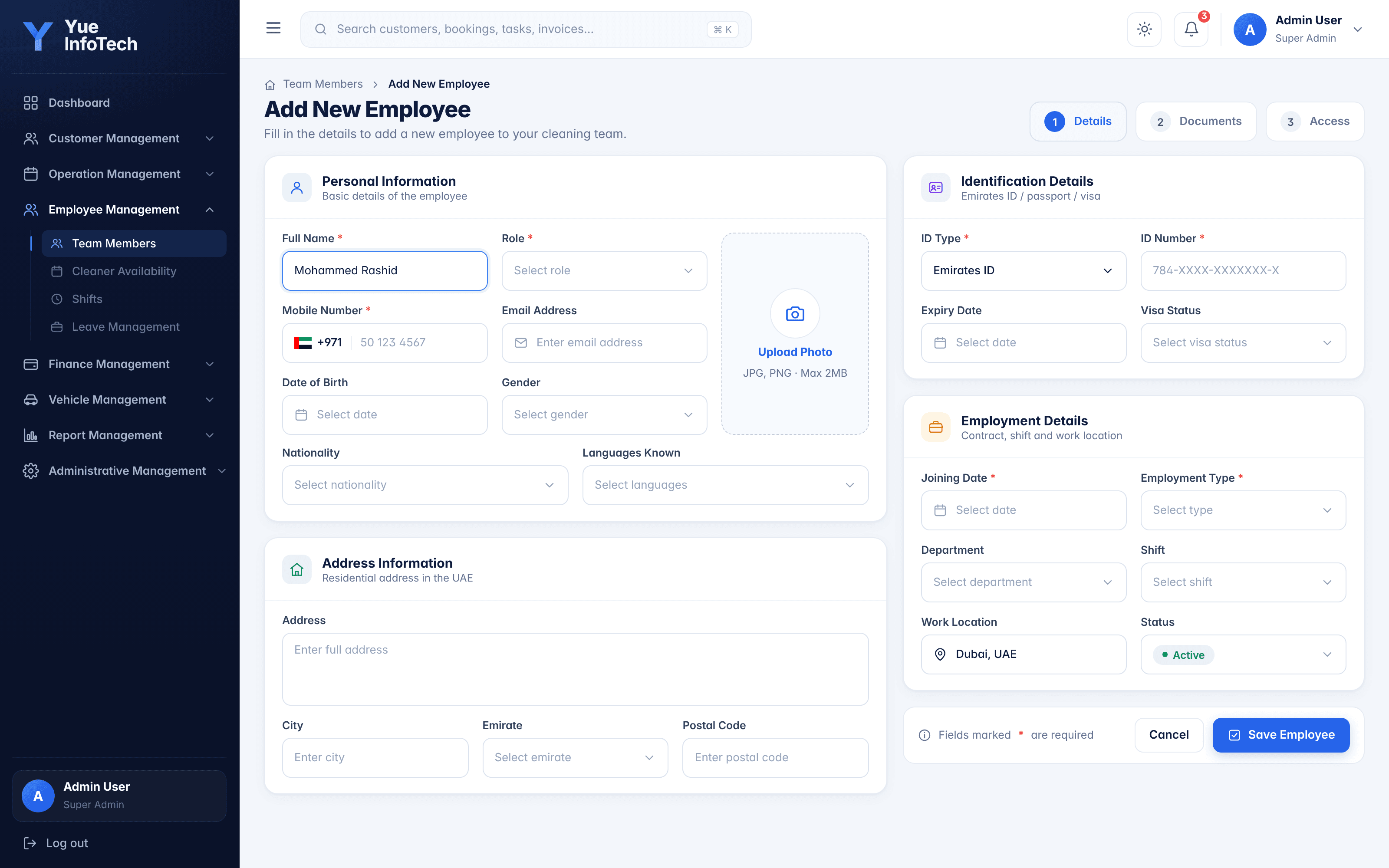The image size is (1389, 868).
Task: Click the top search bar
Action: (526, 29)
